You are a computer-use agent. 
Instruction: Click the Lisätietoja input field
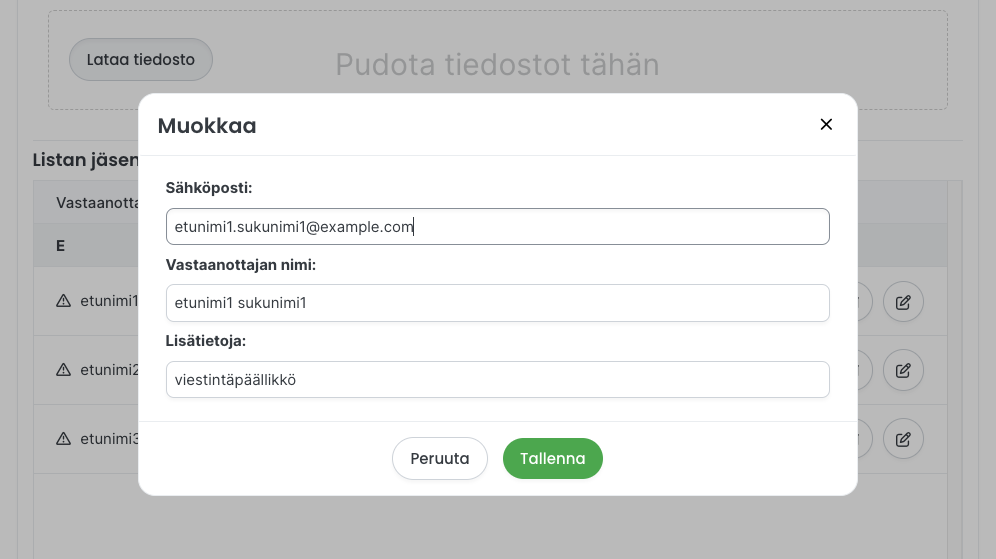click(497, 380)
